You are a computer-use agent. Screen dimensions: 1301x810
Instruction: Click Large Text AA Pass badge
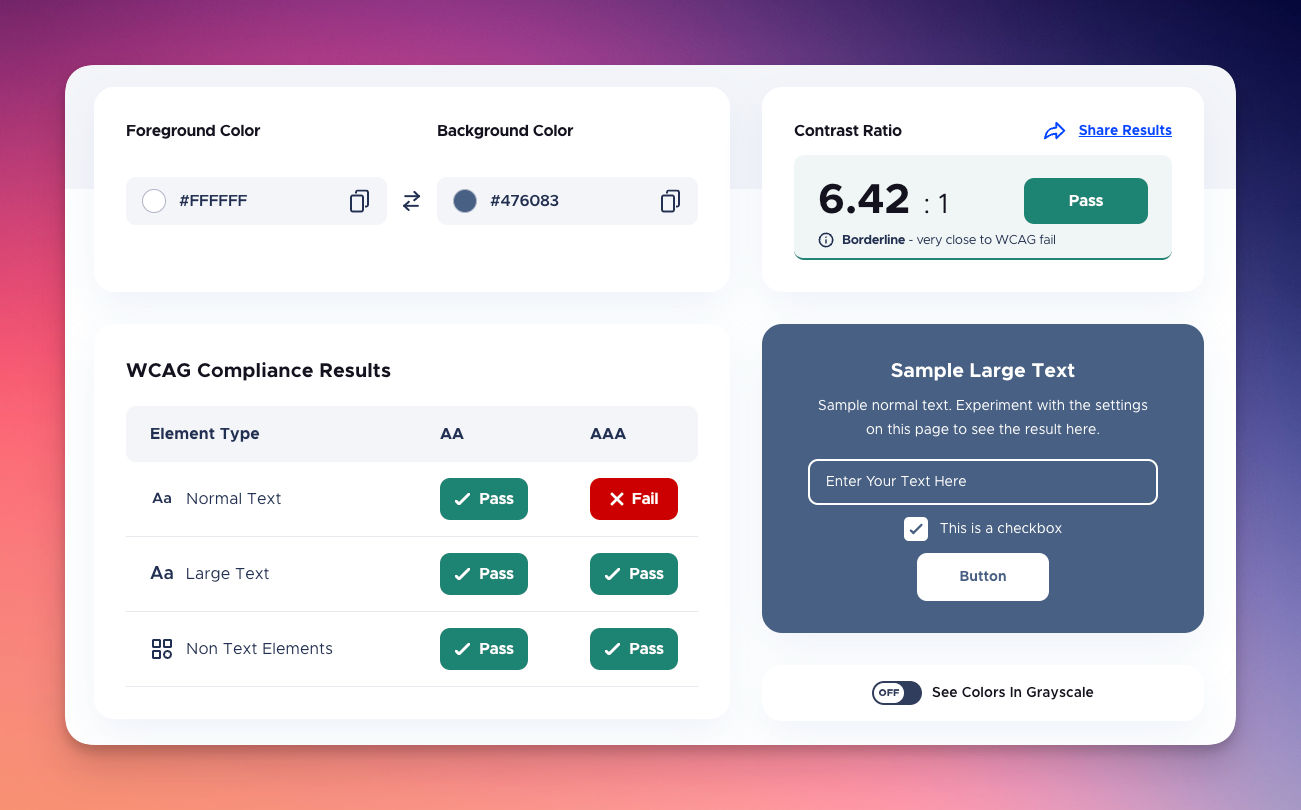point(484,574)
